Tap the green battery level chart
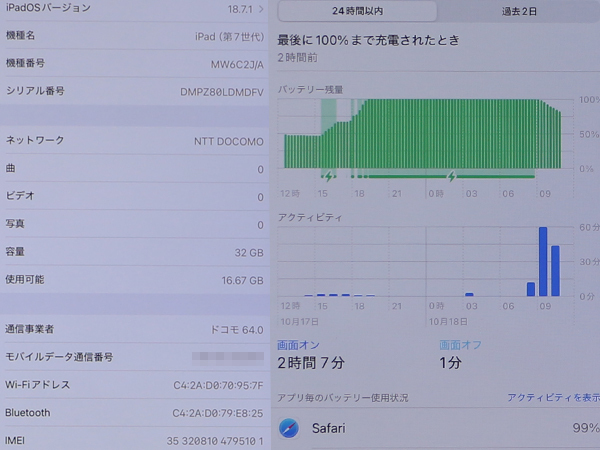The height and width of the screenshot is (450, 600). click(x=422, y=134)
